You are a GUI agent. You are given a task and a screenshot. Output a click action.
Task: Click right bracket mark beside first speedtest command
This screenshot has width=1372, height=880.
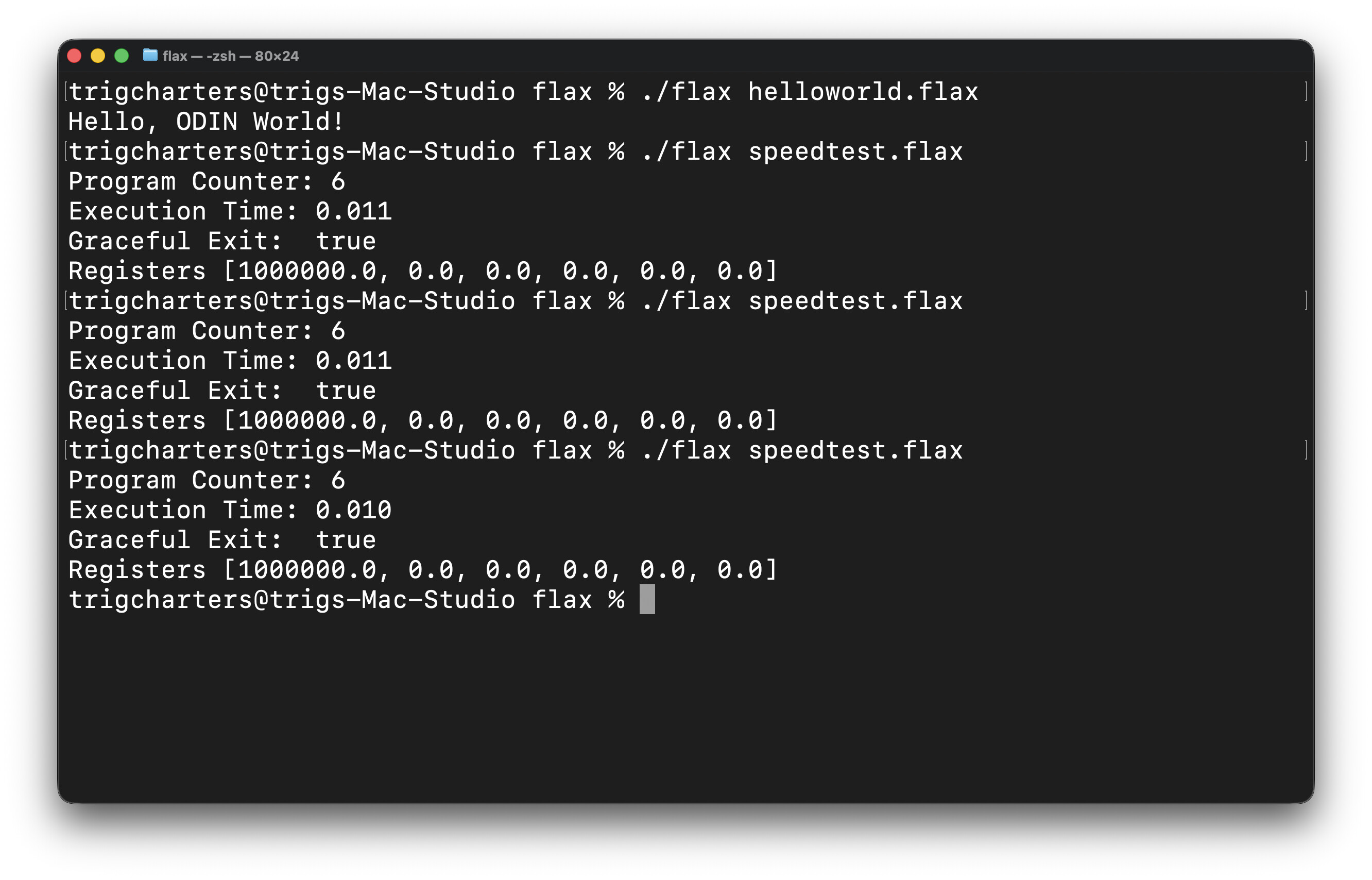pyautogui.click(x=1306, y=151)
